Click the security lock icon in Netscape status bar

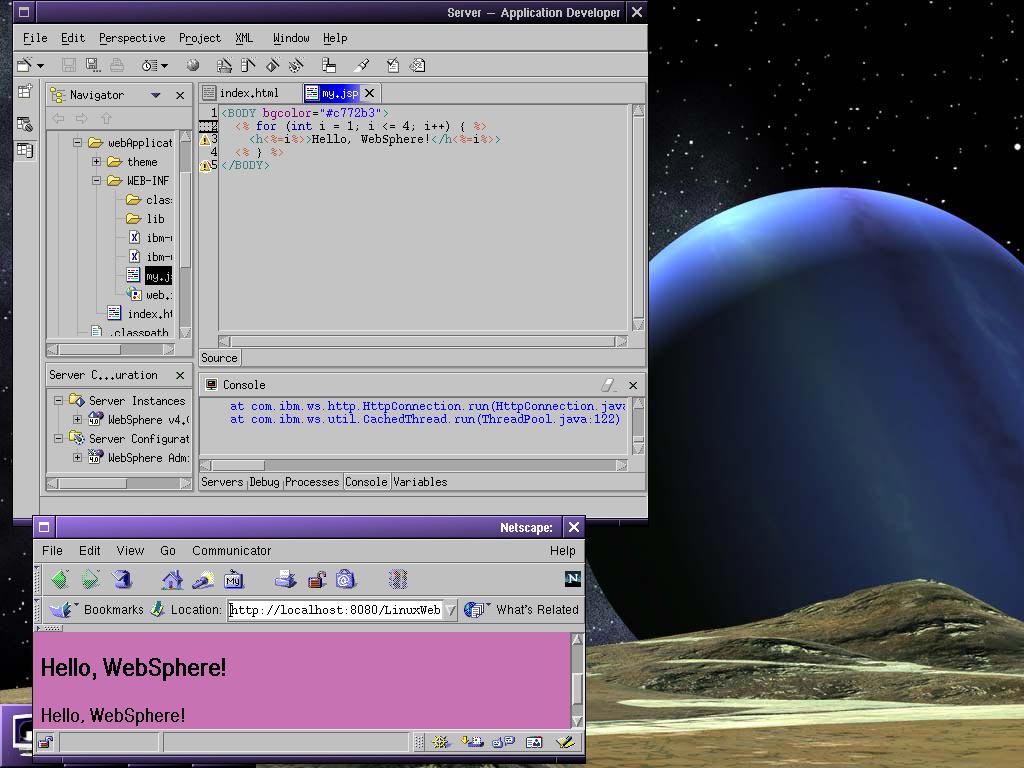[x=45, y=742]
